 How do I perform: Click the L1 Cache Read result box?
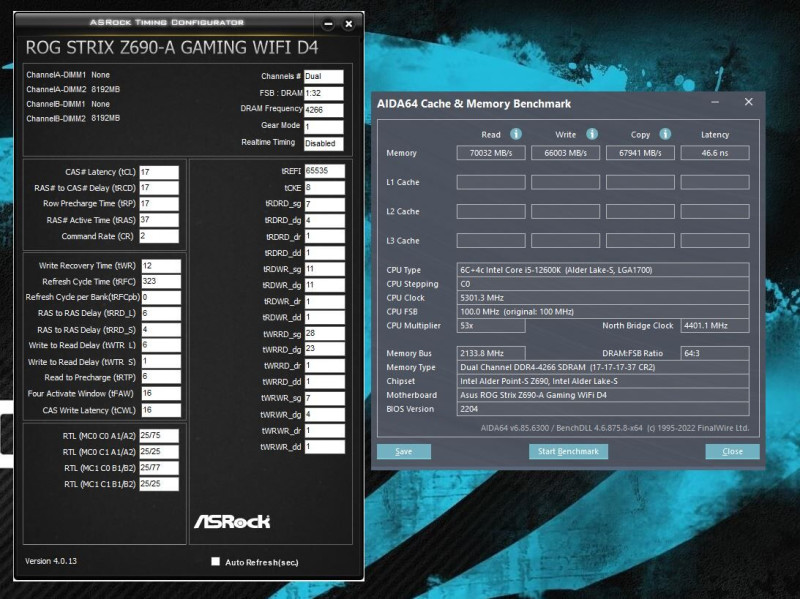(x=491, y=182)
